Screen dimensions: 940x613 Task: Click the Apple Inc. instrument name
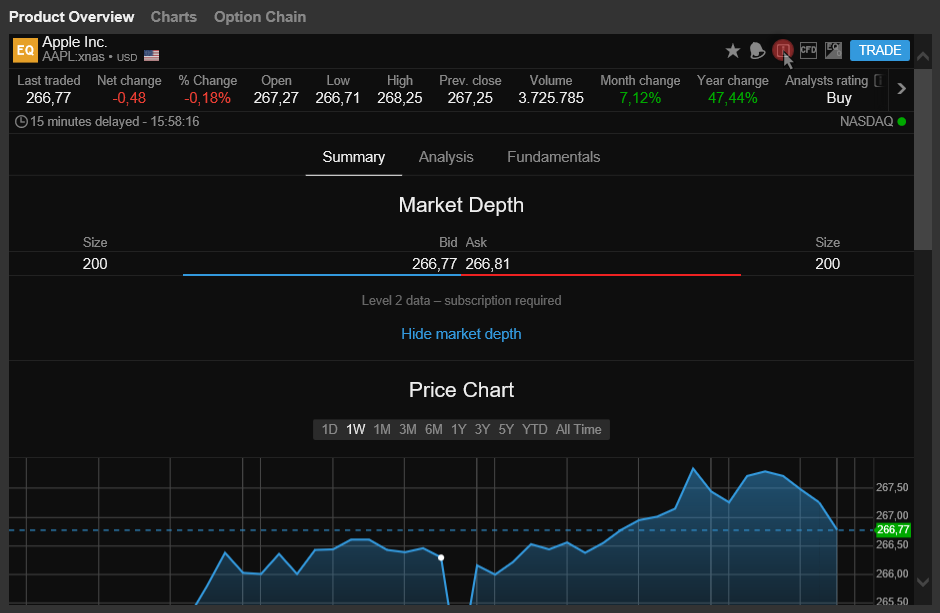pyautogui.click(x=74, y=43)
